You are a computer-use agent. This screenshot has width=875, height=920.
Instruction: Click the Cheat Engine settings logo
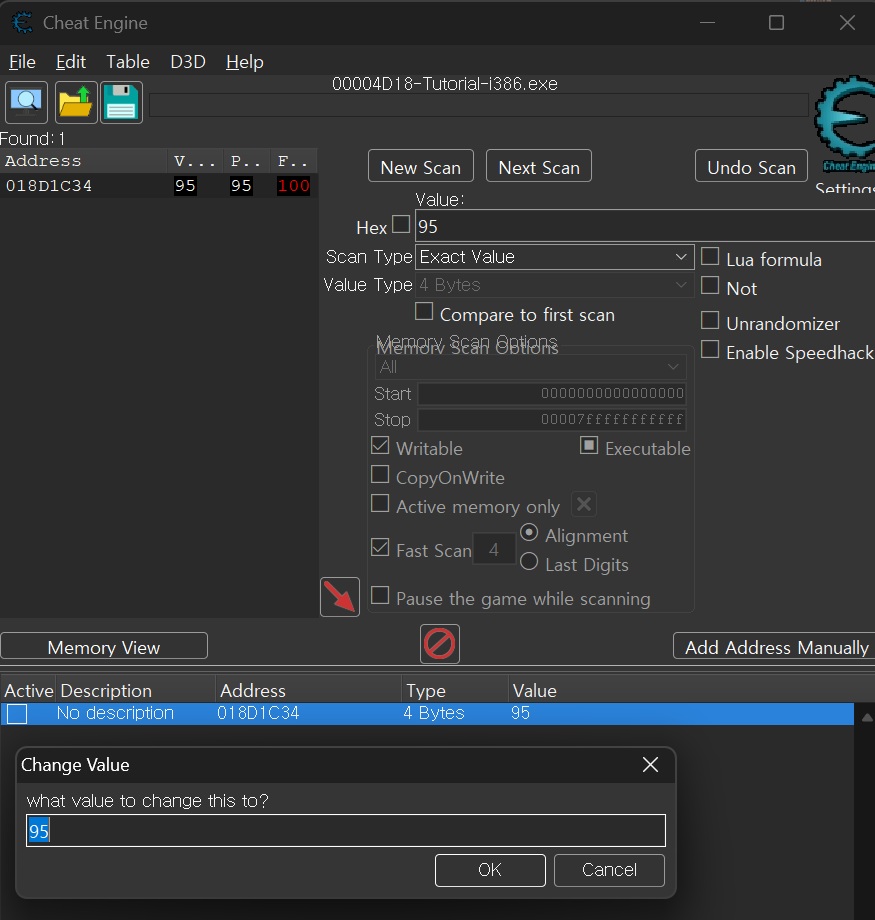pos(845,130)
